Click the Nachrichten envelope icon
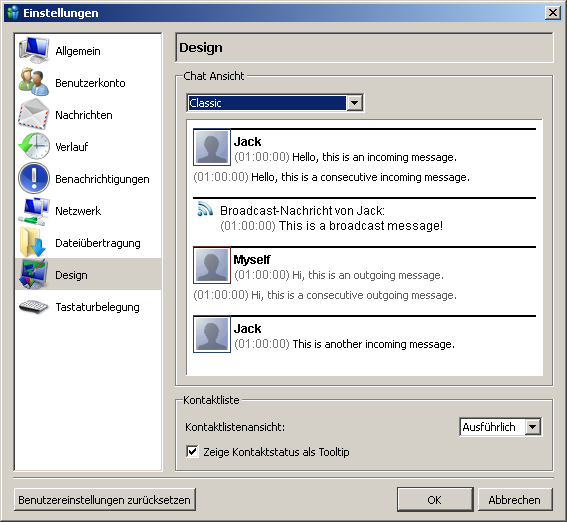567x522 pixels. pyautogui.click(x=34, y=114)
